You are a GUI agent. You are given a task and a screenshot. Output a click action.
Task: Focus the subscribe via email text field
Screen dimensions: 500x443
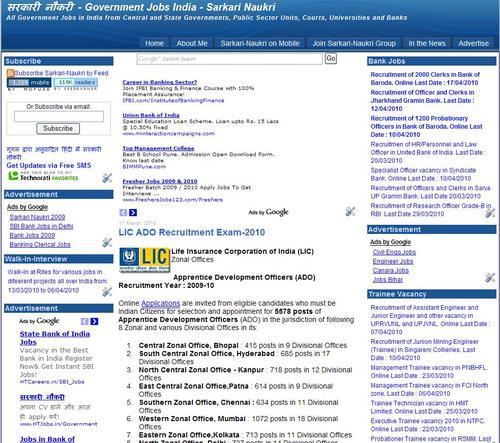[59, 116]
